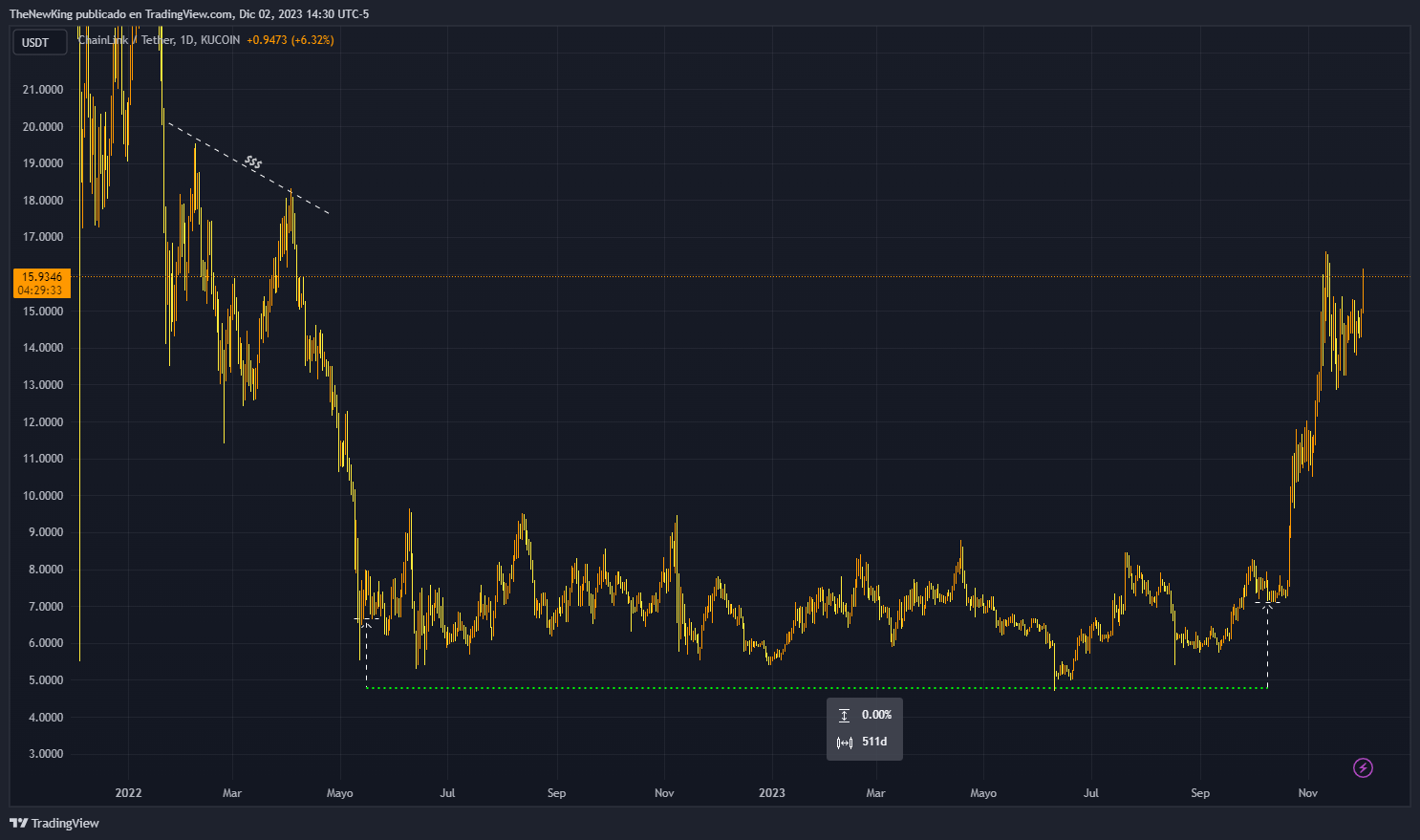1420x840 pixels.
Task: Click the 10.0000 price axis label
Action: point(42,496)
